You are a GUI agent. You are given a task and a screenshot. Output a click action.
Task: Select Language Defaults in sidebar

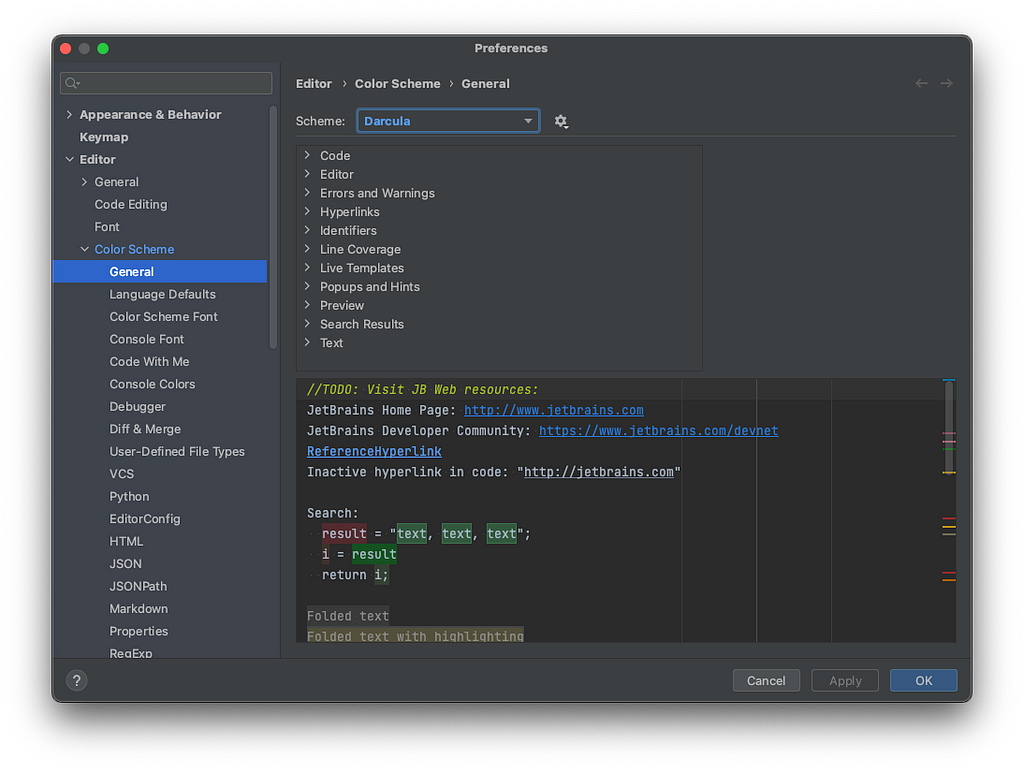point(162,294)
